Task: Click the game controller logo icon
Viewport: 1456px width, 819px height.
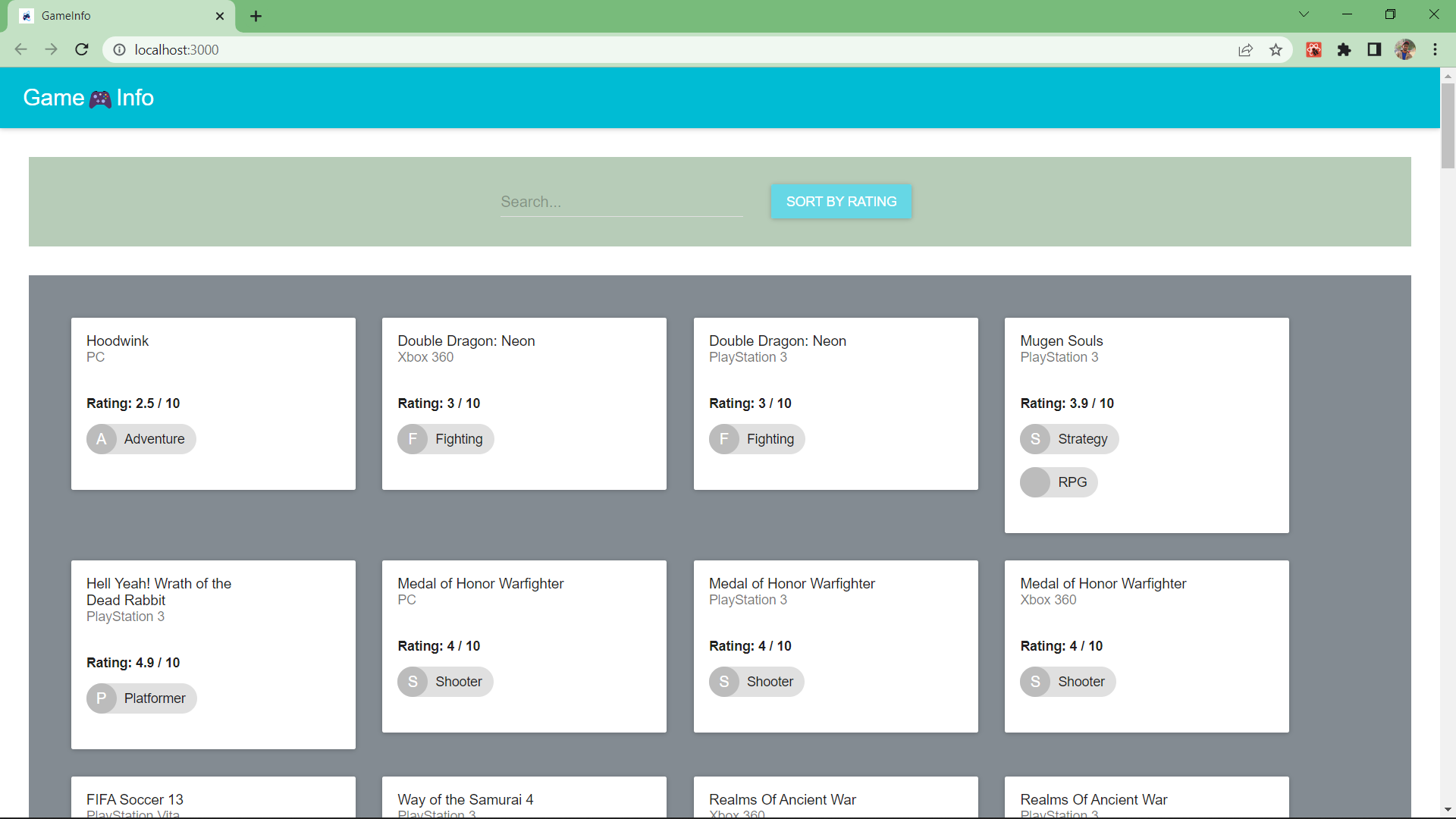Action: tap(100, 99)
